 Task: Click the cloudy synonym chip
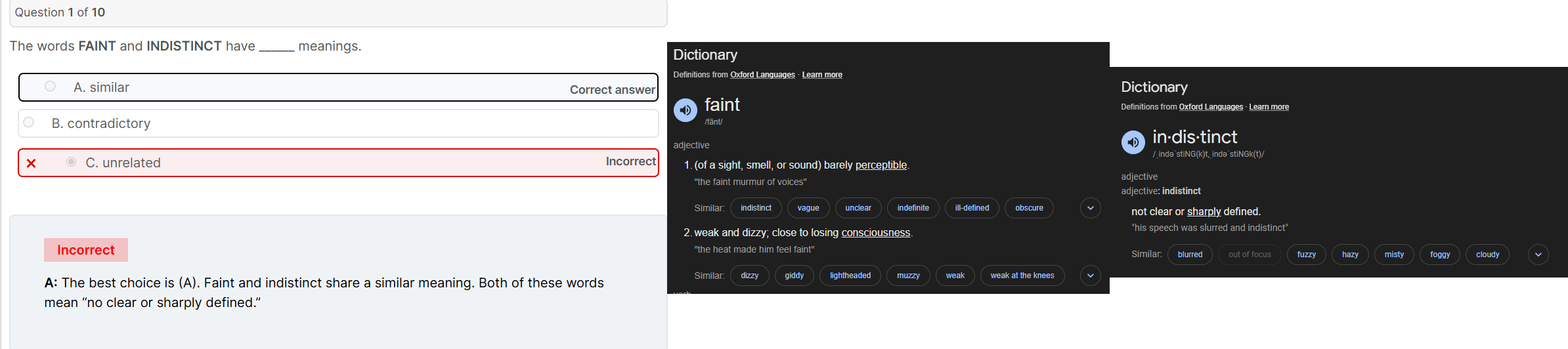click(x=1488, y=255)
